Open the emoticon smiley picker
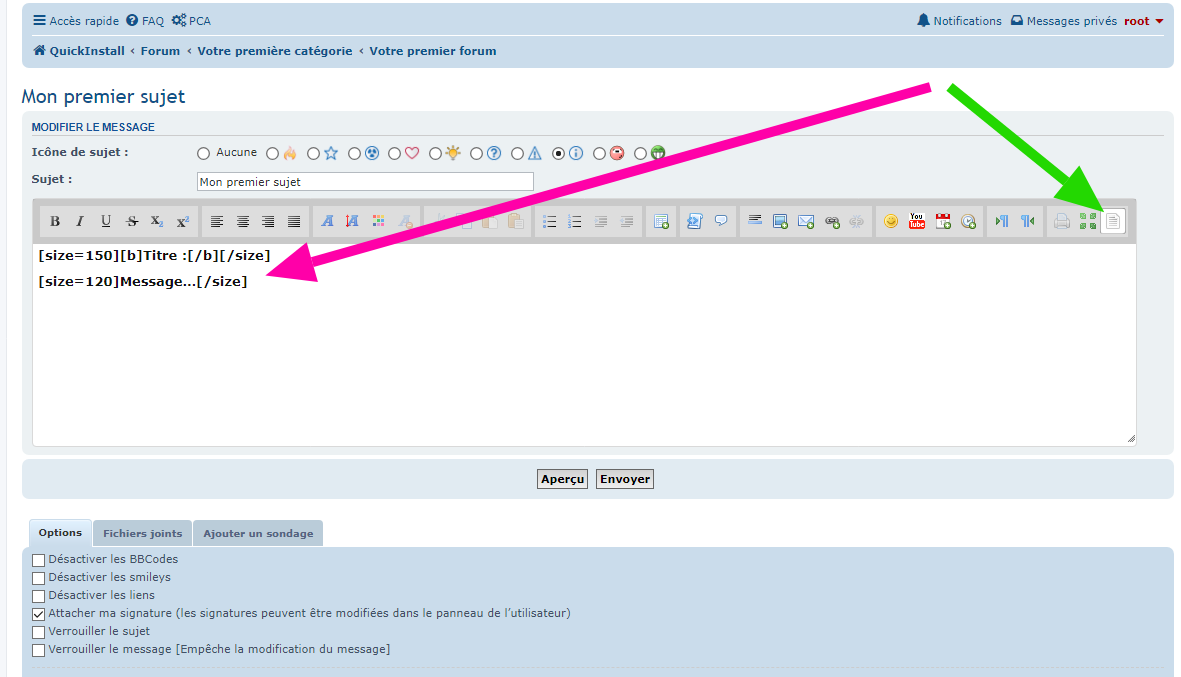The image size is (1181, 677). tap(891, 222)
